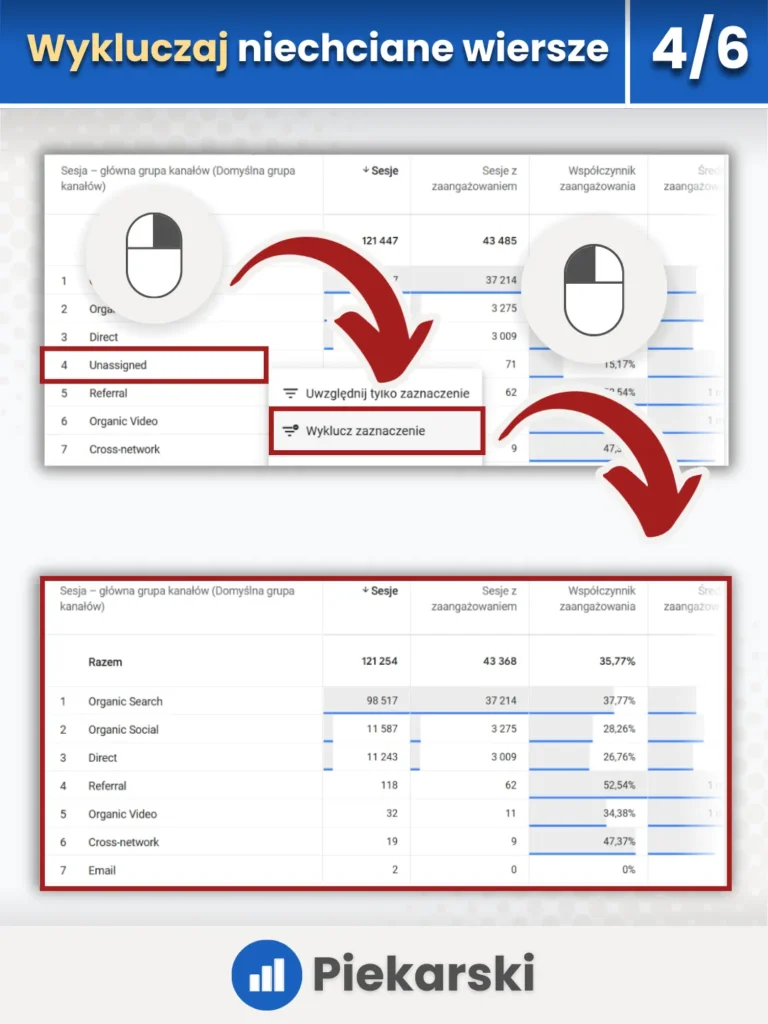Select Cross-network in the lower table
The height and width of the screenshot is (1024, 768).
pyautogui.click(x=123, y=842)
